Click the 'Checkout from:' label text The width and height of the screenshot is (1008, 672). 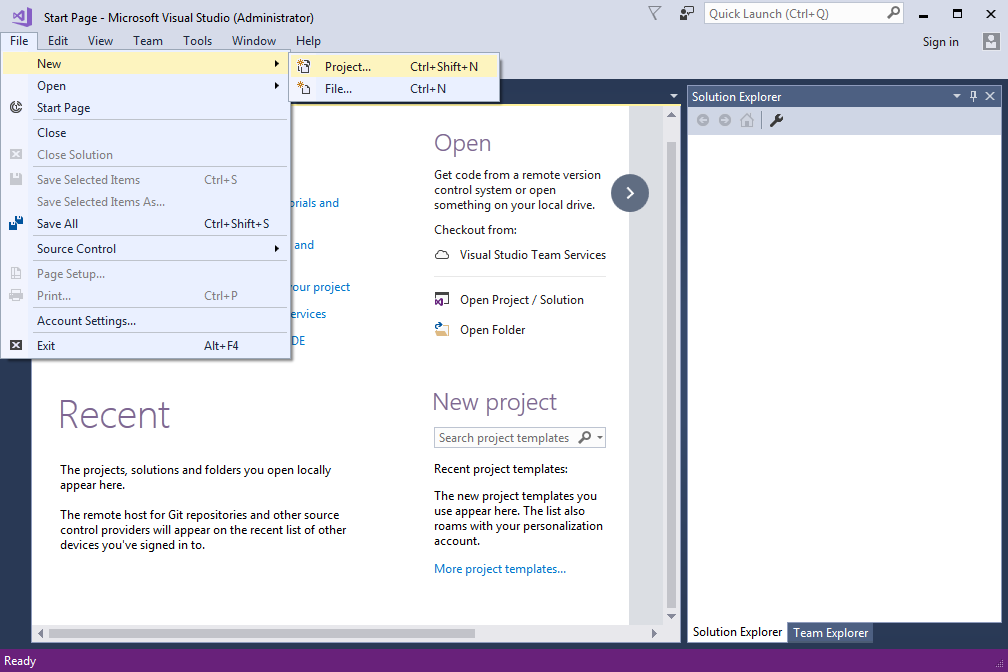coord(475,230)
